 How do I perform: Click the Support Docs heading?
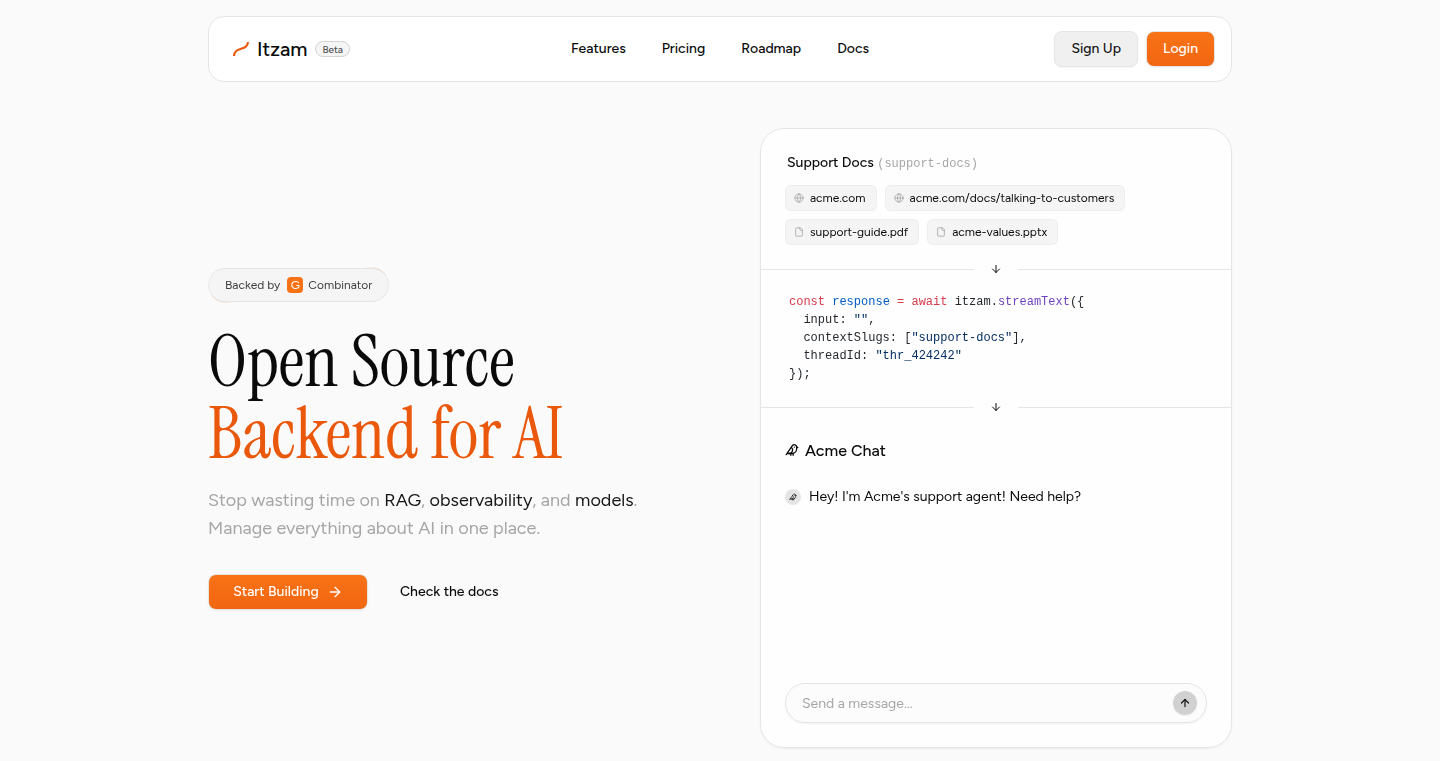click(x=830, y=162)
